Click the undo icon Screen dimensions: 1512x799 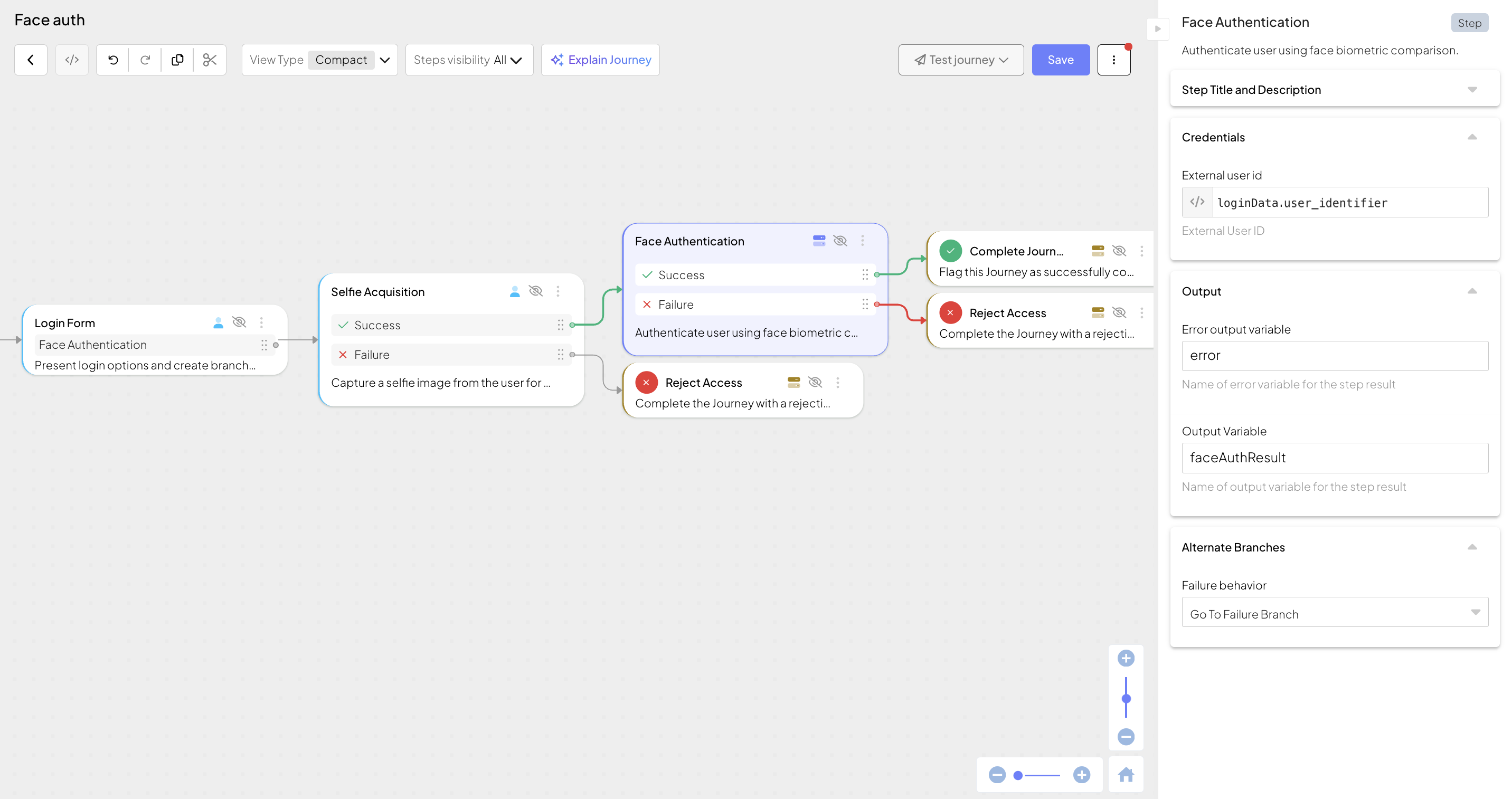(x=112, y=60)
